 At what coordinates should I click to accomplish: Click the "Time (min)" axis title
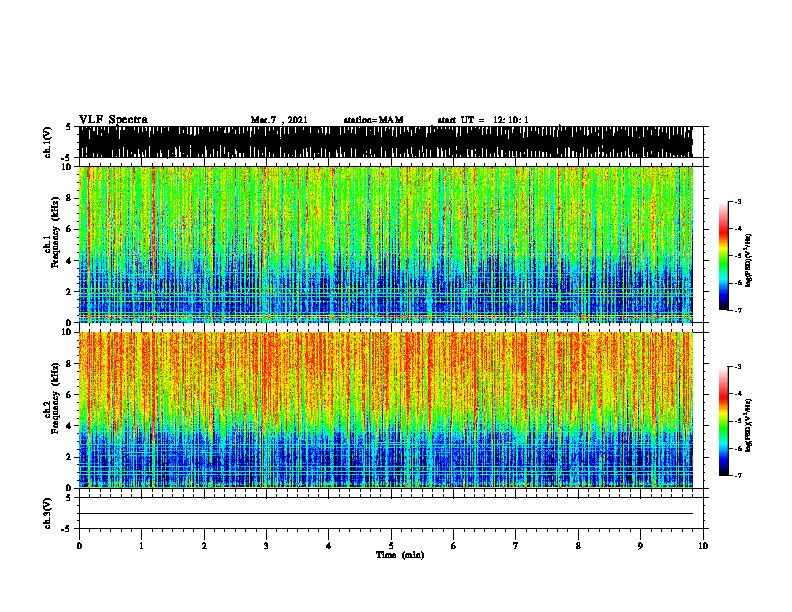click(400, 555)
